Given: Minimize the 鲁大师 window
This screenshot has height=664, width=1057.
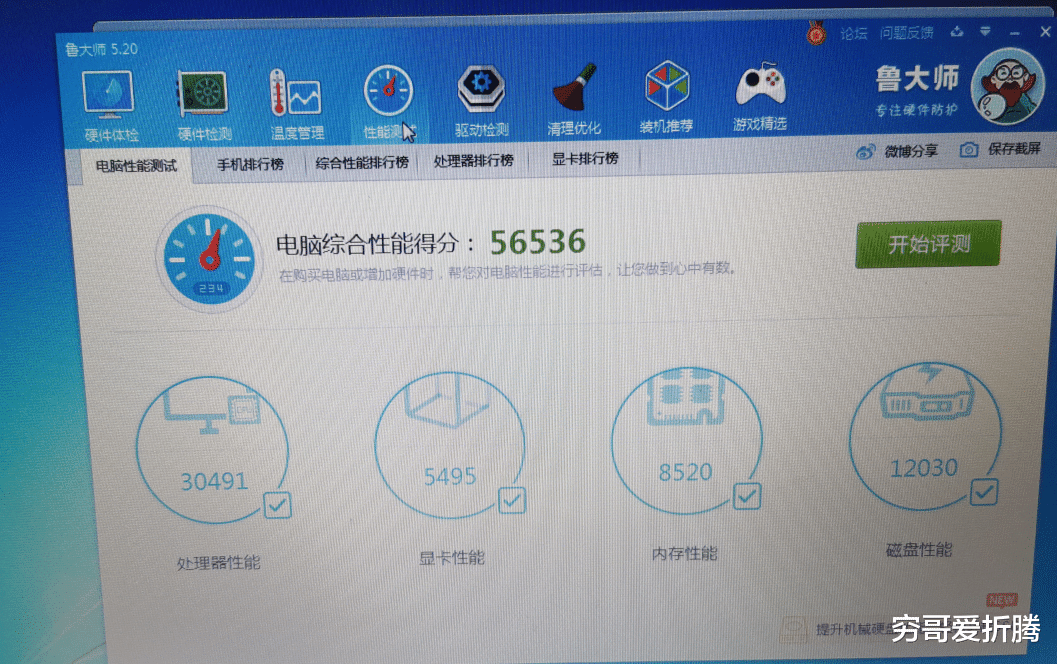Looking at the screenshot, I should (x=1015, y=32).
